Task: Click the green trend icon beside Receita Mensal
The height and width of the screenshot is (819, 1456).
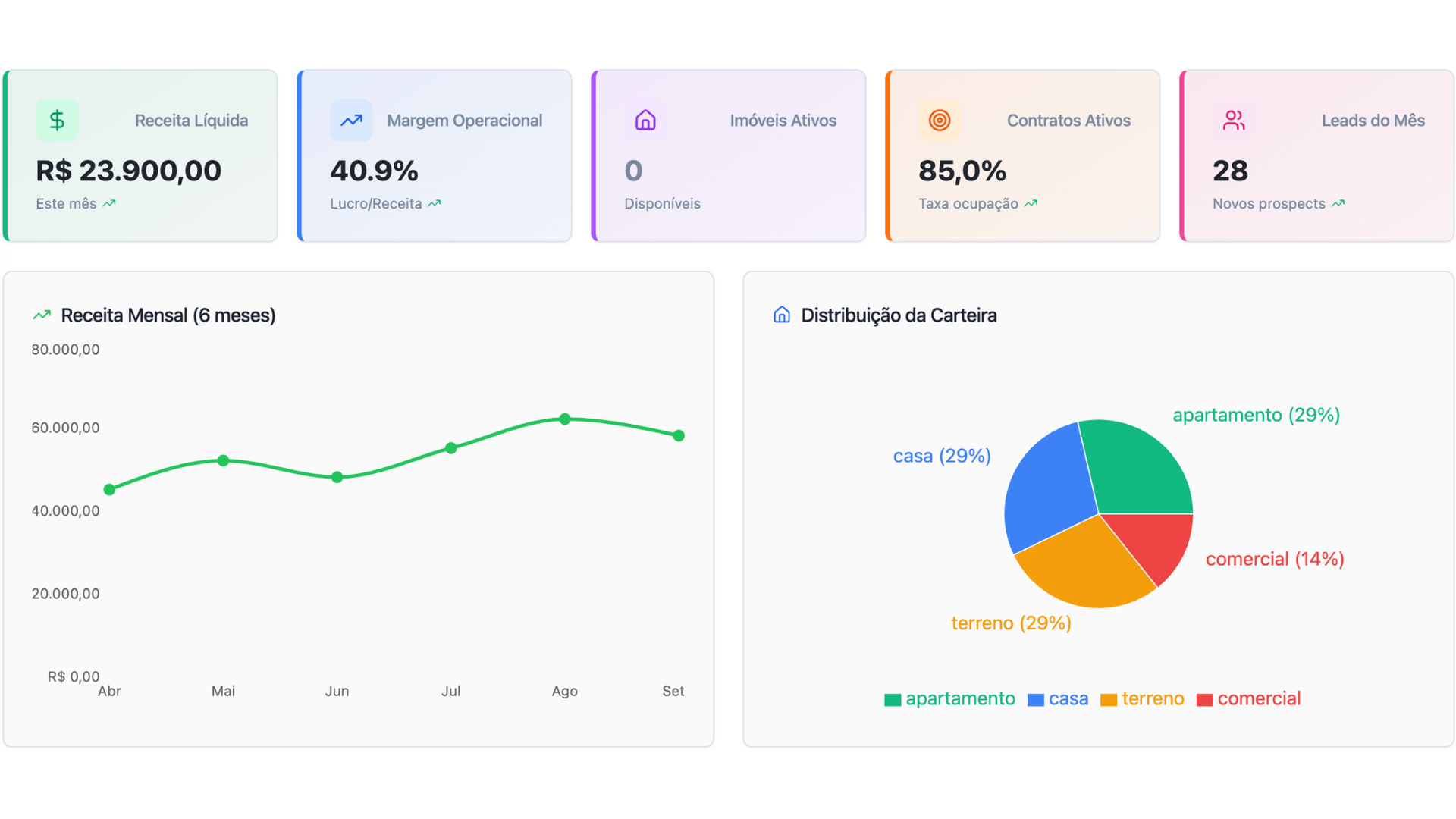Action: (42, 315)
